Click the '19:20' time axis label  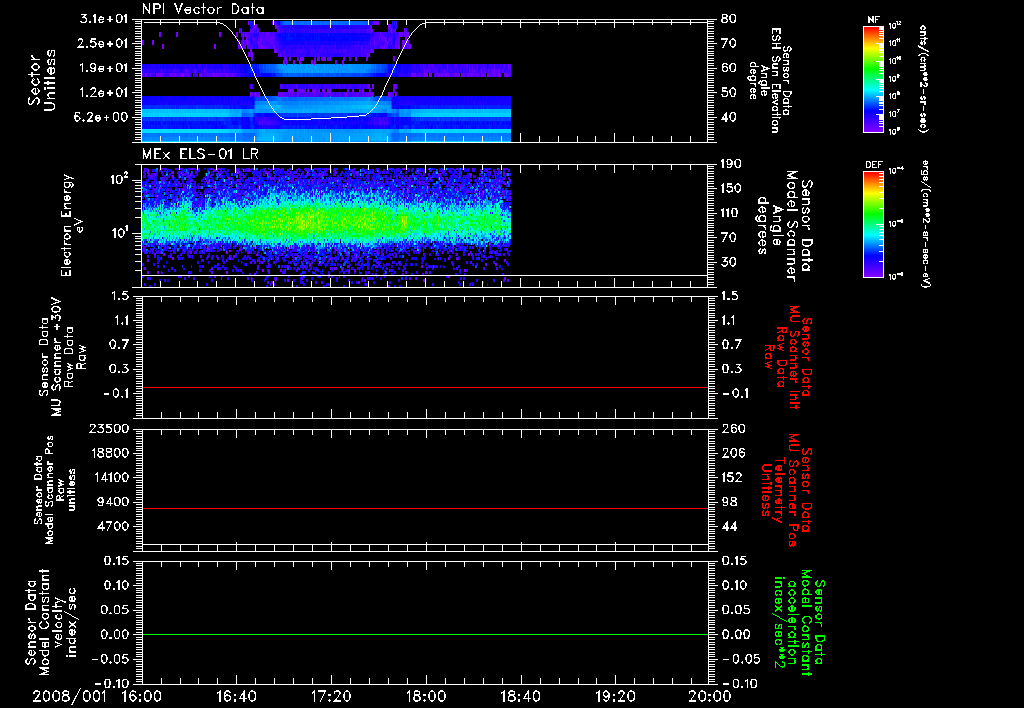click(615, 696)
